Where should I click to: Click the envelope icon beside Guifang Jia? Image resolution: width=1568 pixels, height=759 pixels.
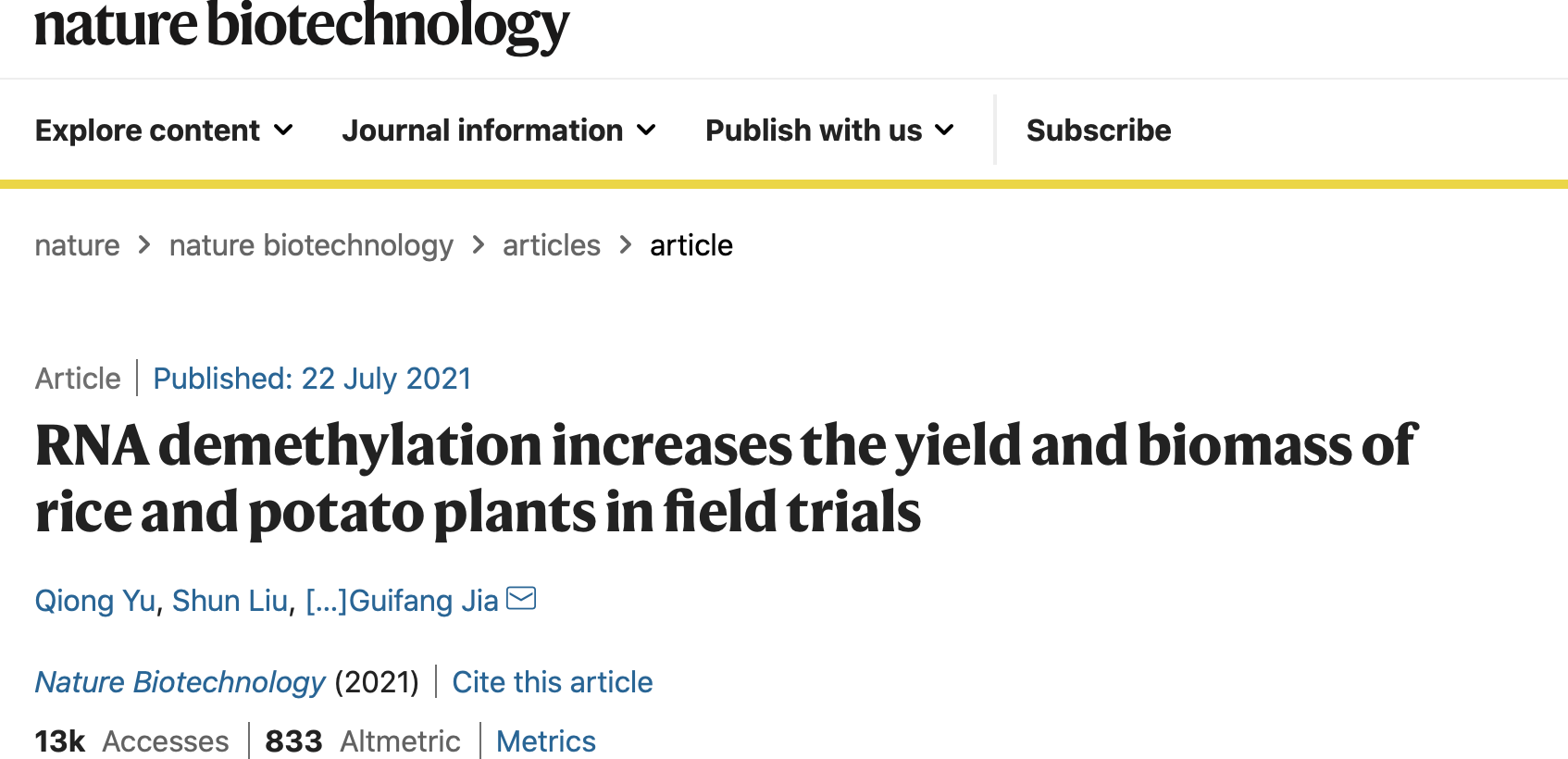coord(521,599)
